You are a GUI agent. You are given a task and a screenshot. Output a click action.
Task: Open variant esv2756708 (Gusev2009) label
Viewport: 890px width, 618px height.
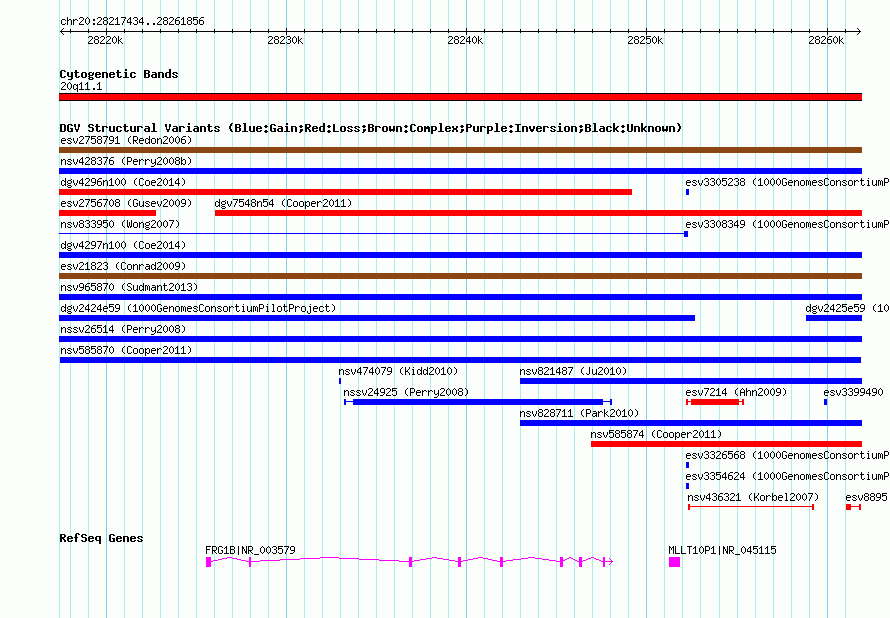[126, 203]
